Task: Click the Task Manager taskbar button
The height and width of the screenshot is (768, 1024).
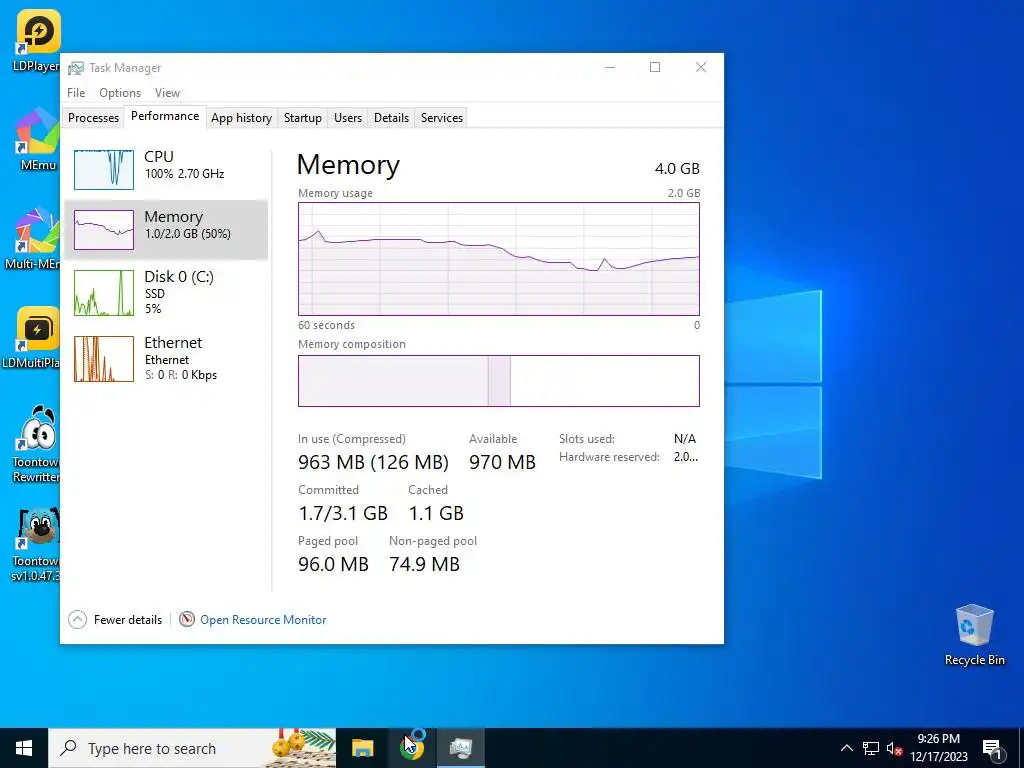Action: (461, 748)
